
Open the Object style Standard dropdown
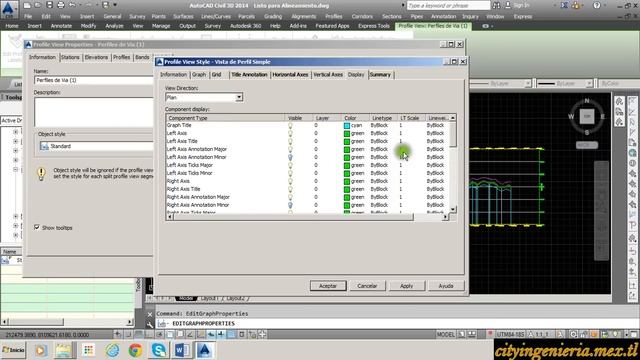coord(96,146)
